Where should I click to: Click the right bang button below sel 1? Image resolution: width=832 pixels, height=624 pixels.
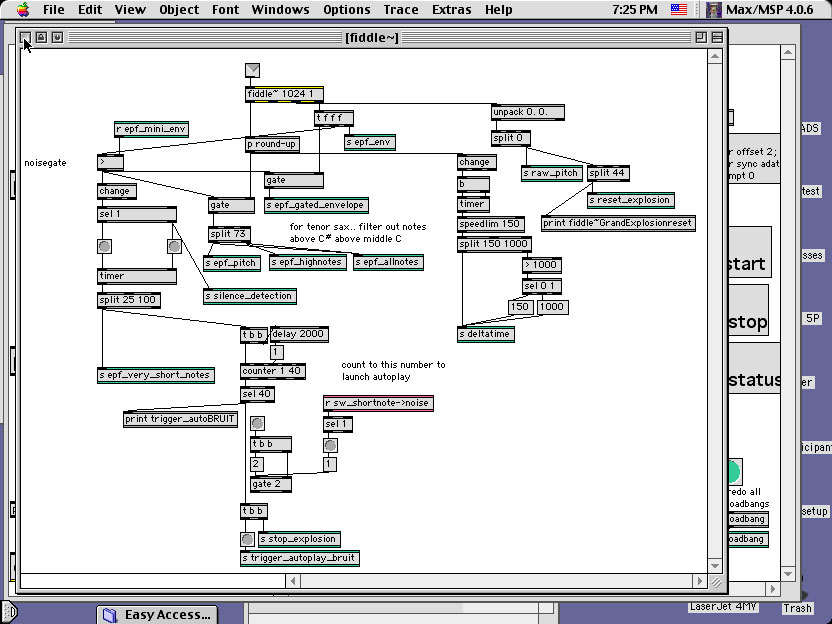click(174, 246)
